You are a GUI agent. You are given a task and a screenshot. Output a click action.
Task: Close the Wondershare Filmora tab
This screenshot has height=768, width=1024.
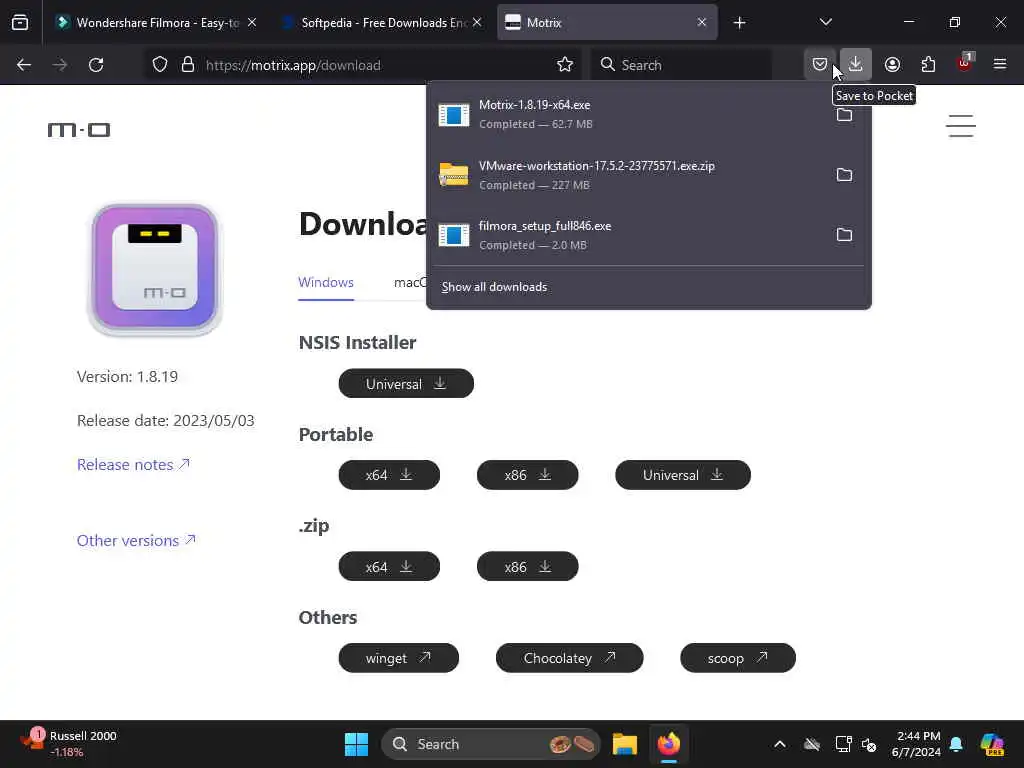click(x=252, y=23)
